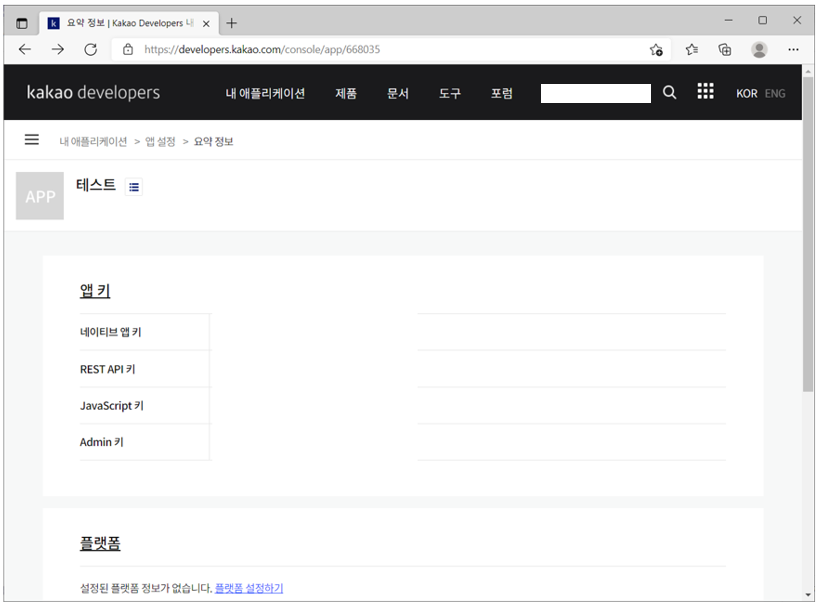This screenshot has height=607, width=820.
Task: Click the Admin 키 row label
Action: [101, 442]
